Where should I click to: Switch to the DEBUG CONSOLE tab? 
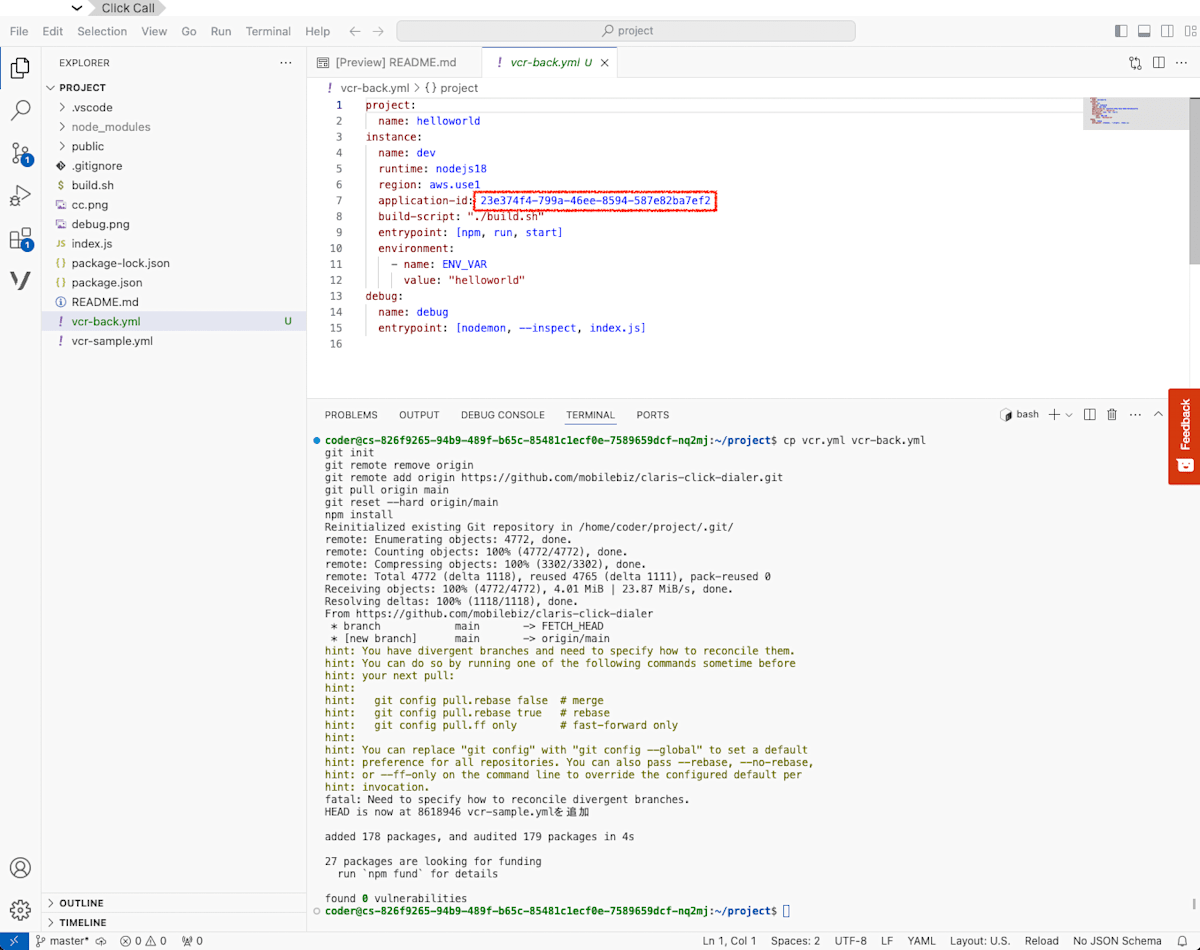(x=503, y=415)
